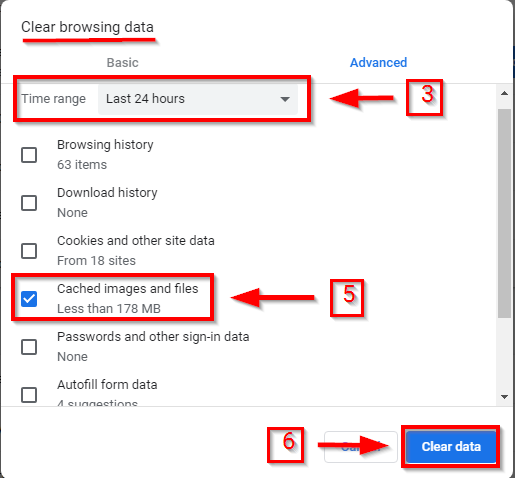The image size is (515, 478).
Task: Uncheck Cached images and files checkbox
Action: point(29,299)
